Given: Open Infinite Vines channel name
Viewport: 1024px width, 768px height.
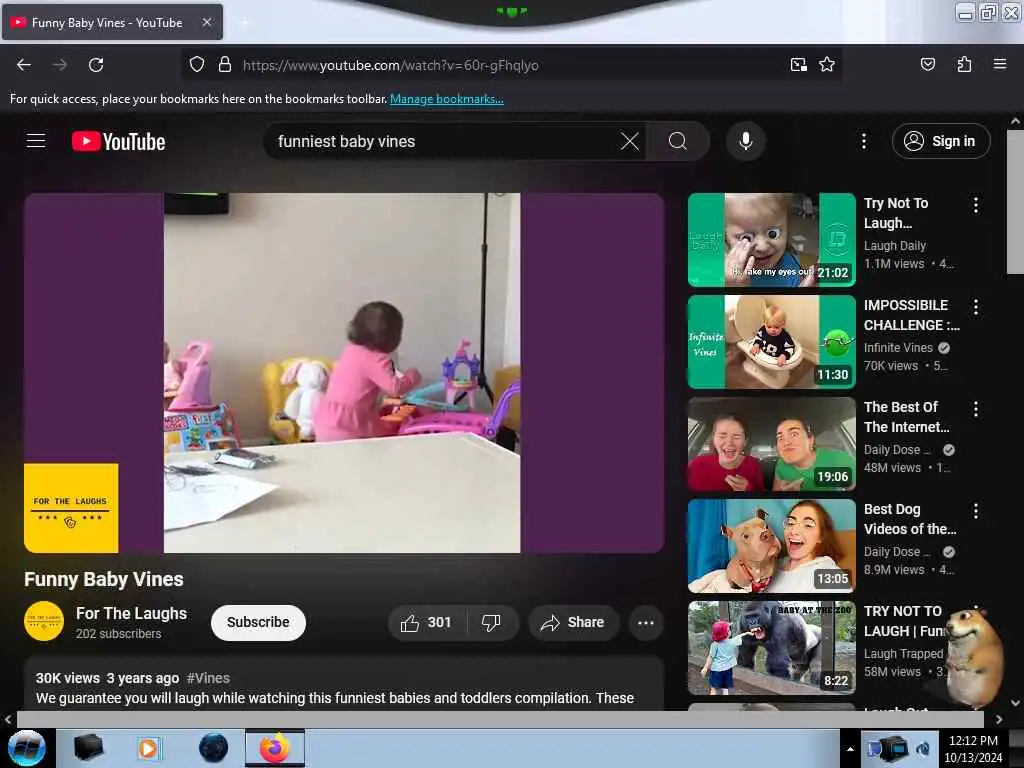Looking at the screenshot, I should (898, 347).
